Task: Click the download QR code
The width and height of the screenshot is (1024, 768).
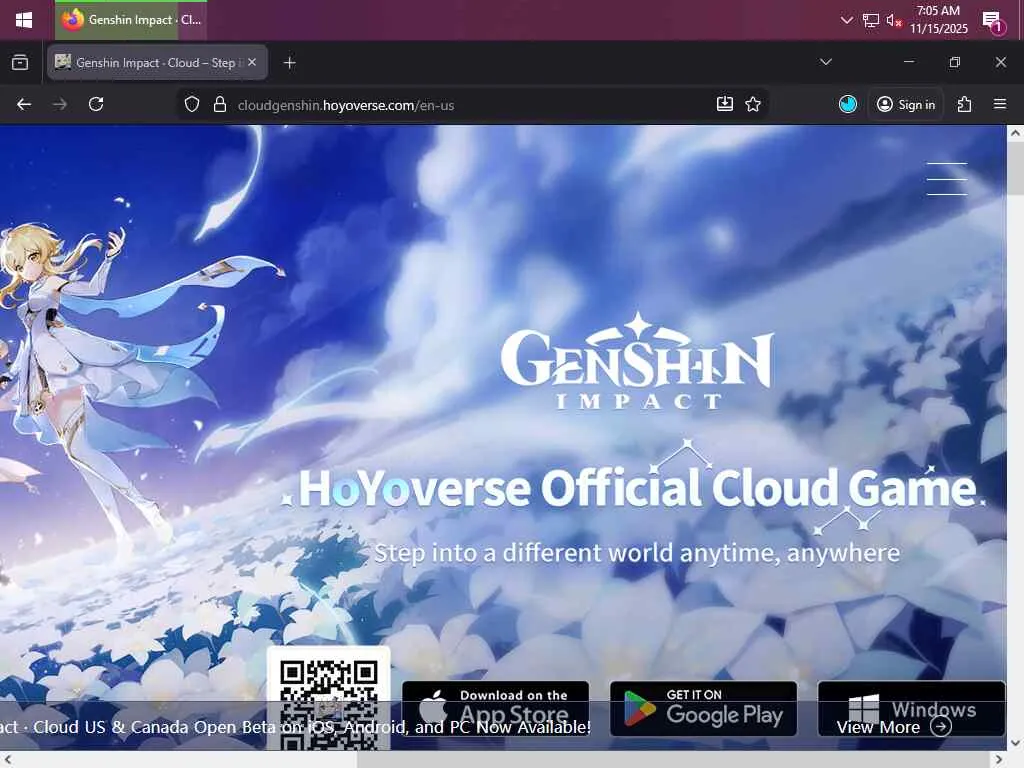Action: click(328, 699)
